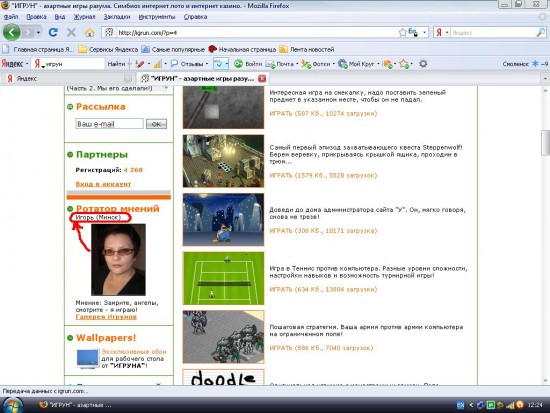Click the vertical page scrollbar thumb
550x413 pixels.
coord(545,142)
